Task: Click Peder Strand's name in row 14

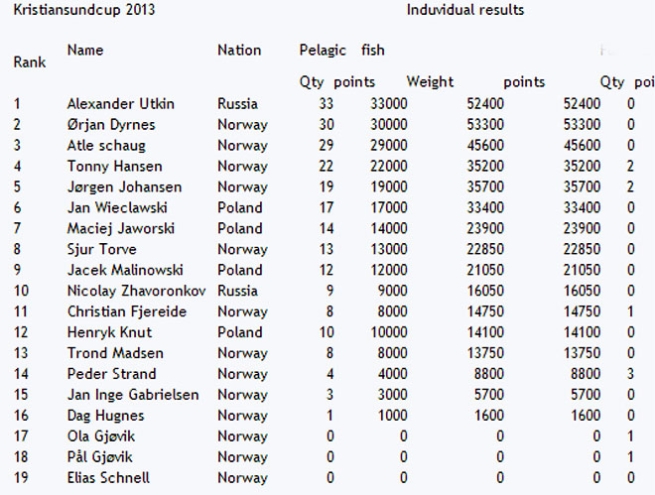Action: click(x=112, y=374)
